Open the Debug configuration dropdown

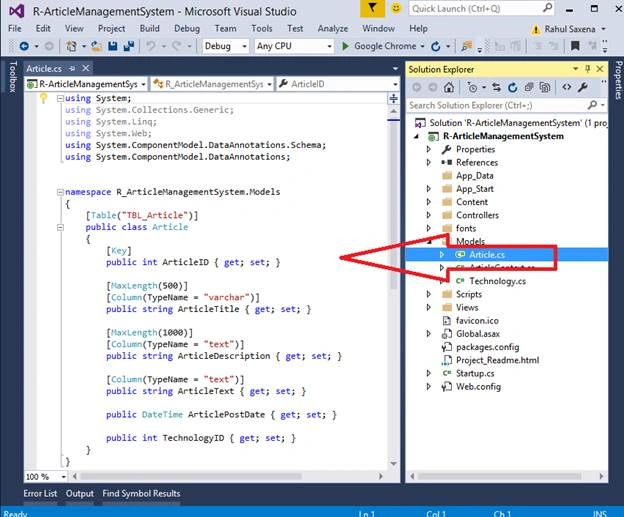coord(226,46)
